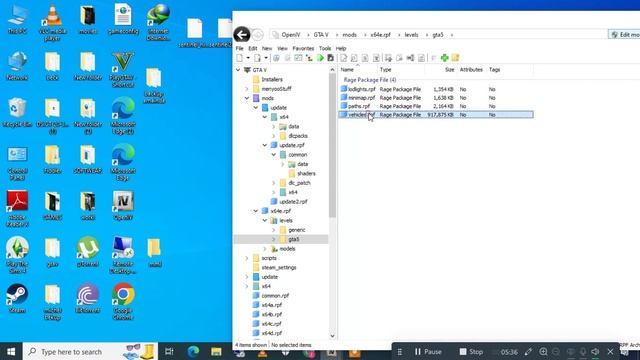Image resolution: width=640 pixels, height=360 pixels.
Task: Open VLC media player desktop icon
Action: coord(52,22)
